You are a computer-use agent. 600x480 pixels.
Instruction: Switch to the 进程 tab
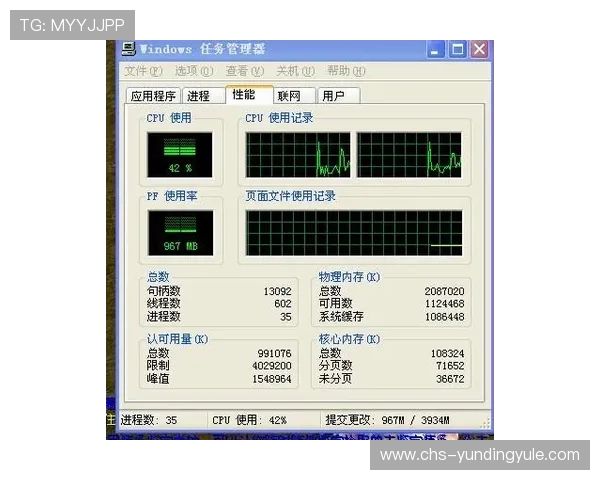198,96
